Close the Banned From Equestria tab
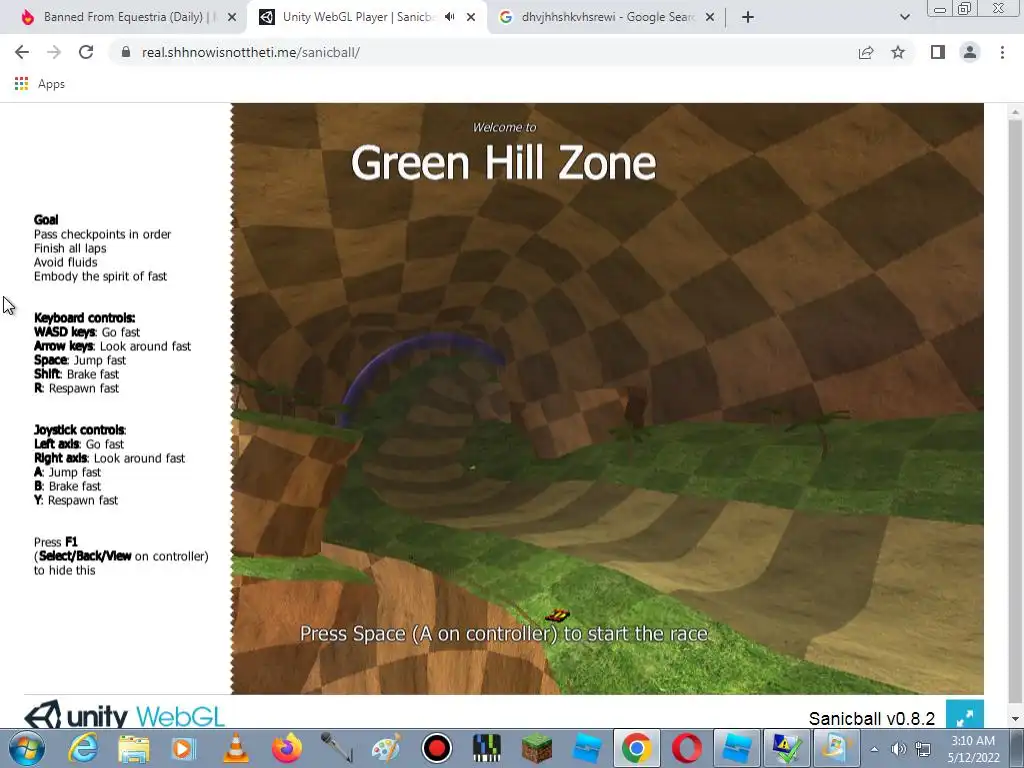Image resolution: width=1024 pixels, height=768 pixels. click(231, 17)
